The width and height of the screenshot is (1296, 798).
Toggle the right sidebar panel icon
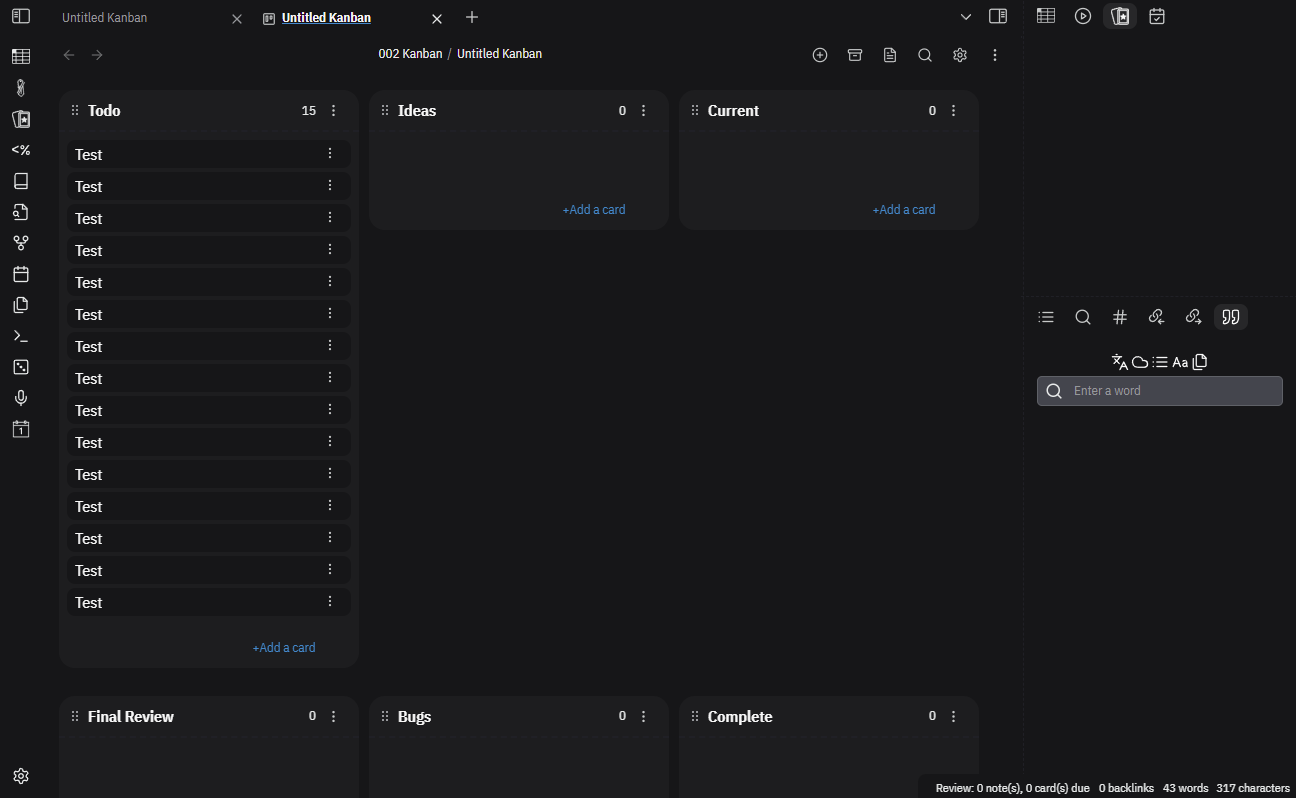997,17
